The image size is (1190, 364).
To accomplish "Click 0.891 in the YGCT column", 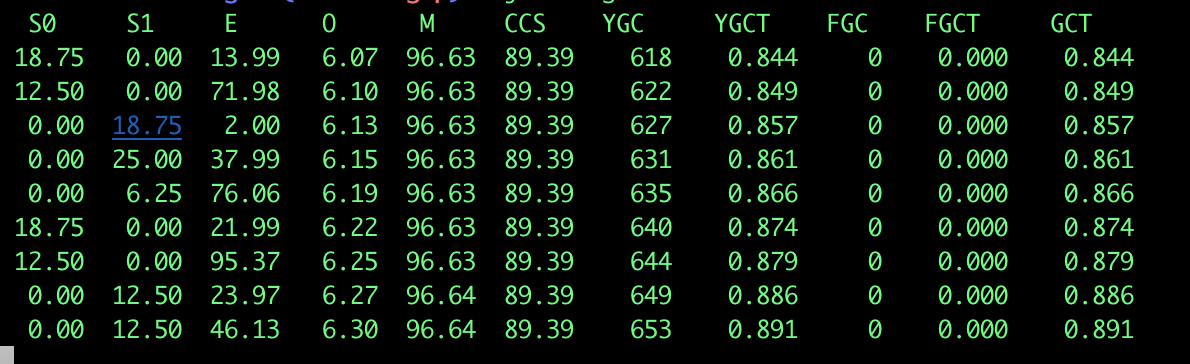I will point(763,329).
